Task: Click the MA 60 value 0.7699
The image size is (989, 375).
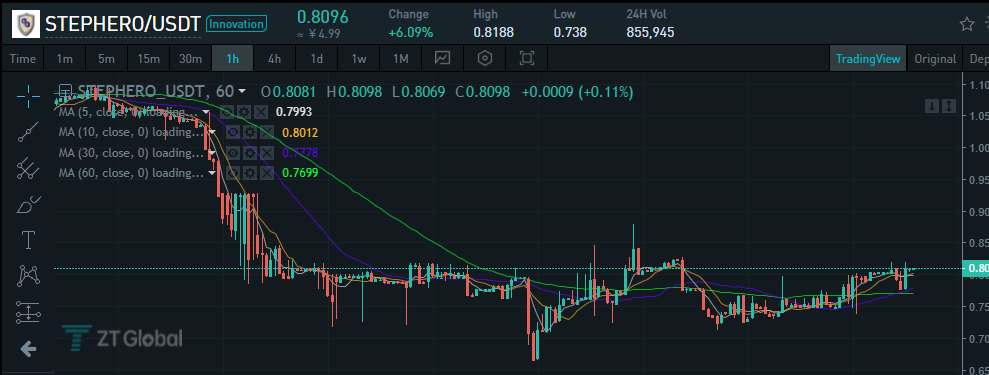Action: 300,173
